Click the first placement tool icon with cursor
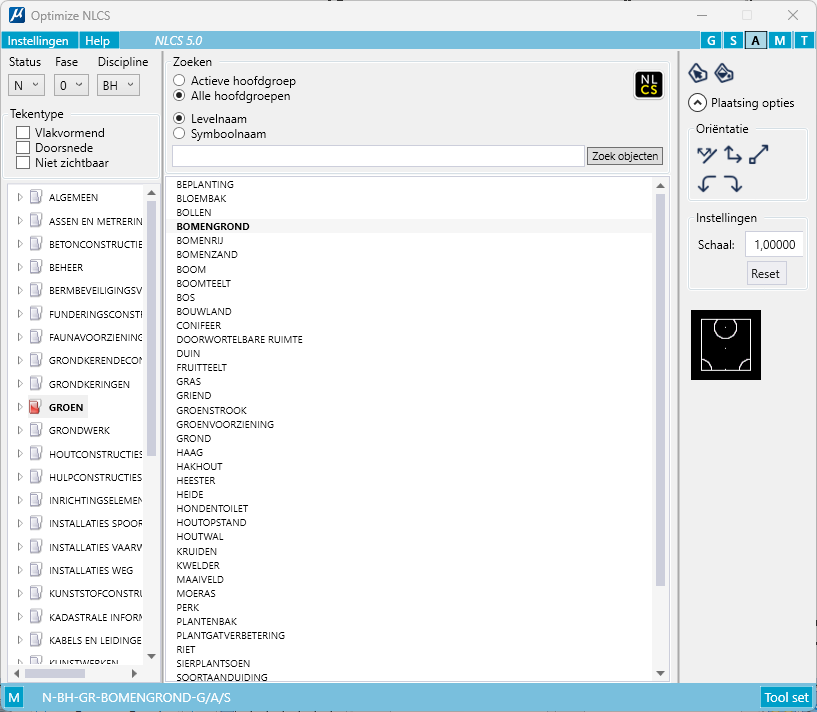Screen dimensions: 817x712 click(x=698, y=73)
